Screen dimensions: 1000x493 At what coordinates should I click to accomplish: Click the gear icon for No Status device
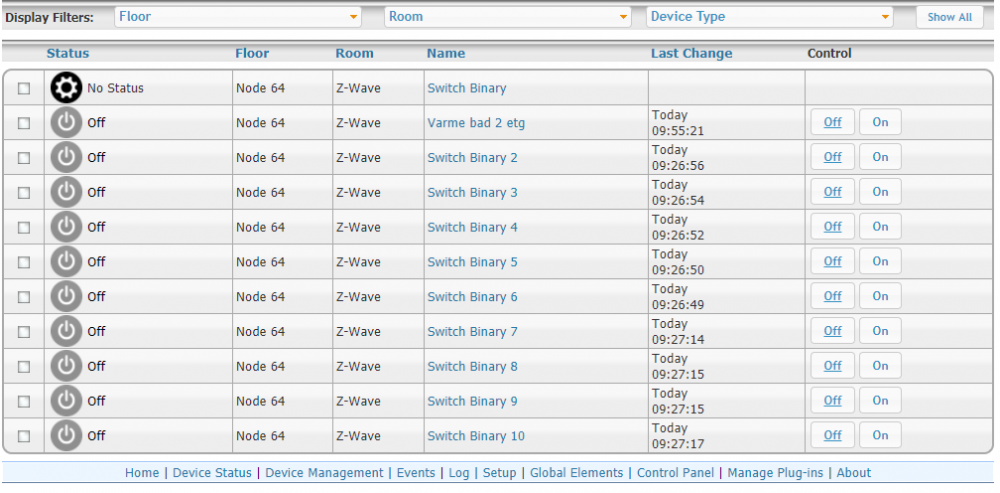(66, 88)
